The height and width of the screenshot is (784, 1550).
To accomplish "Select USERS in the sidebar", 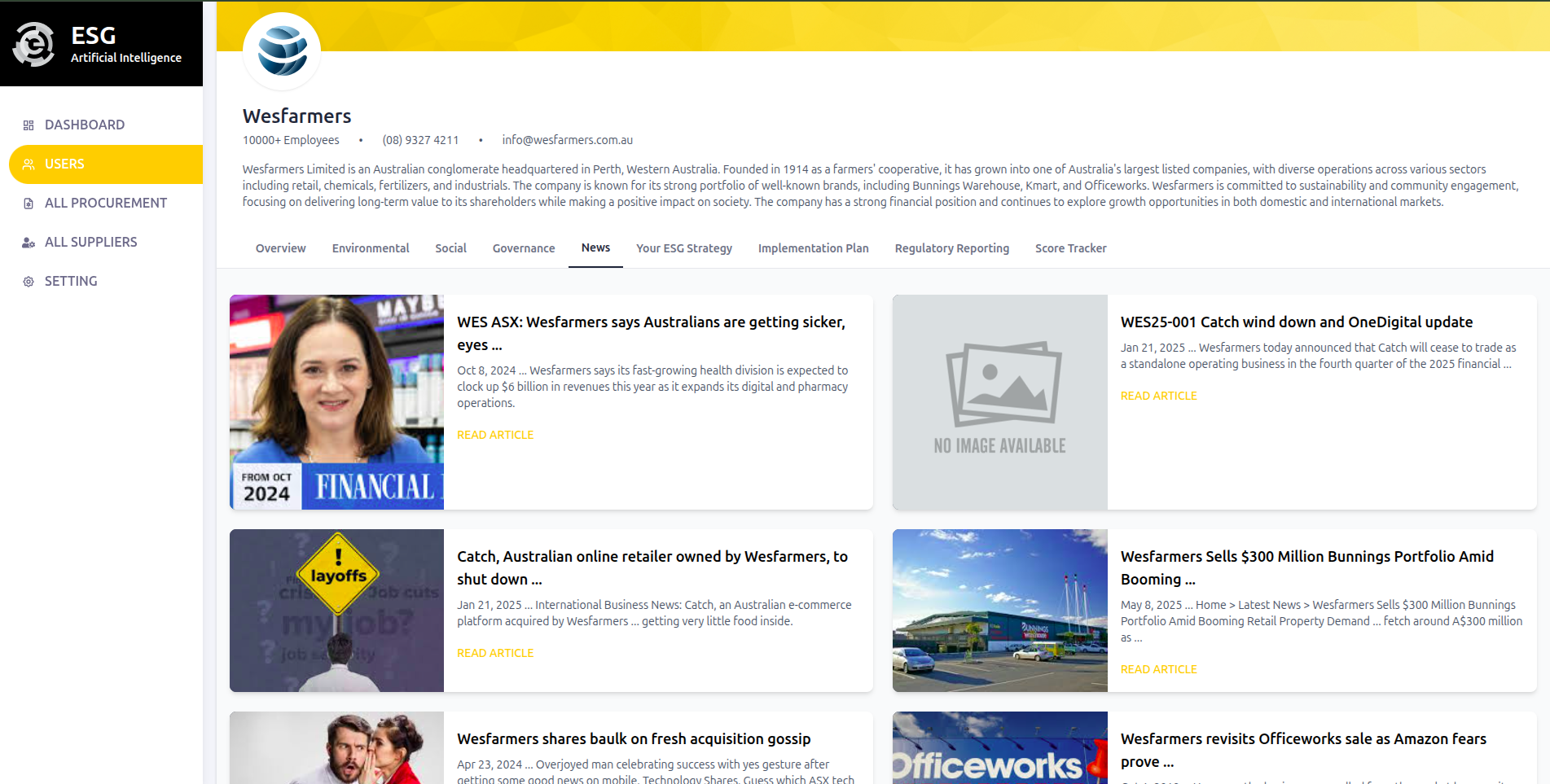I will coord(106,164).
